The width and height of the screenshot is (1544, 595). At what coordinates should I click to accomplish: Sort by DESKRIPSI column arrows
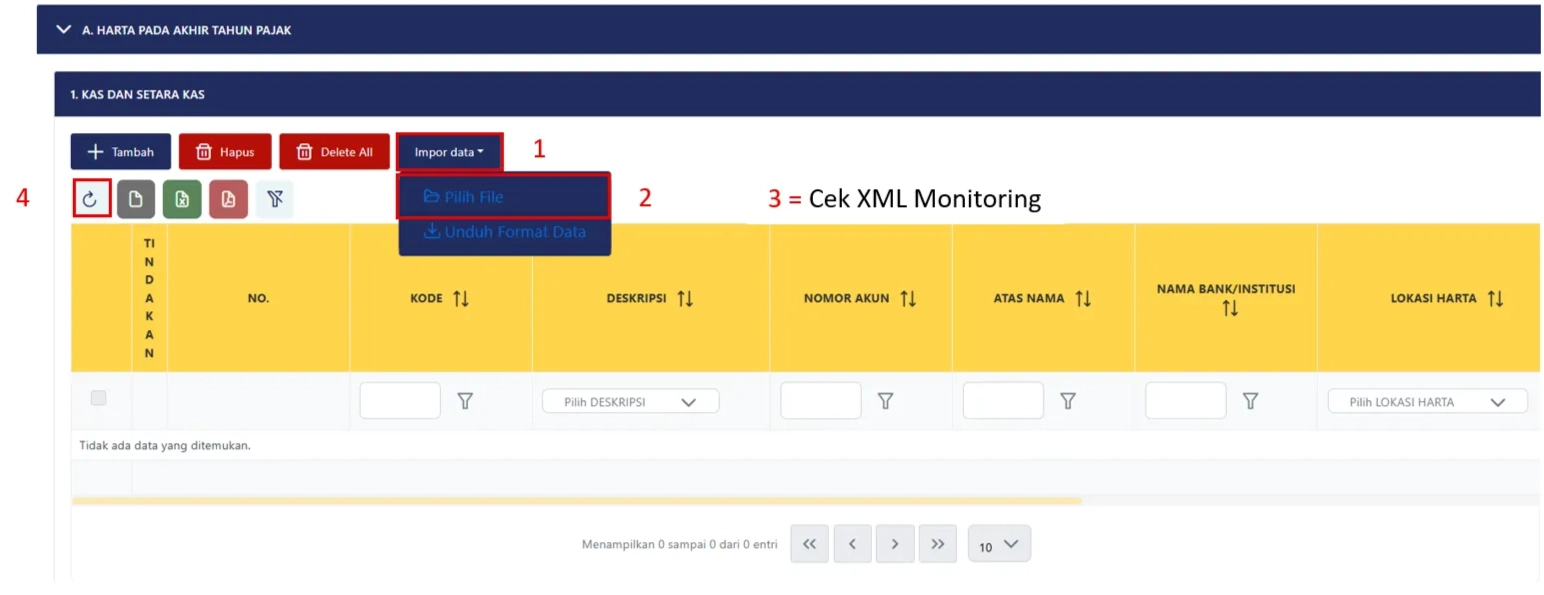point(685,298)
